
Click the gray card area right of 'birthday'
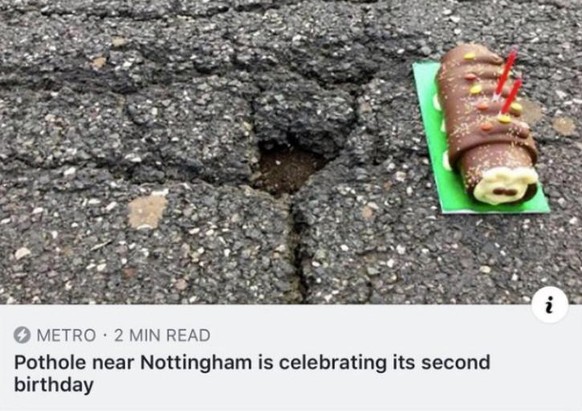pyautogui.click(x=334, y=385)
